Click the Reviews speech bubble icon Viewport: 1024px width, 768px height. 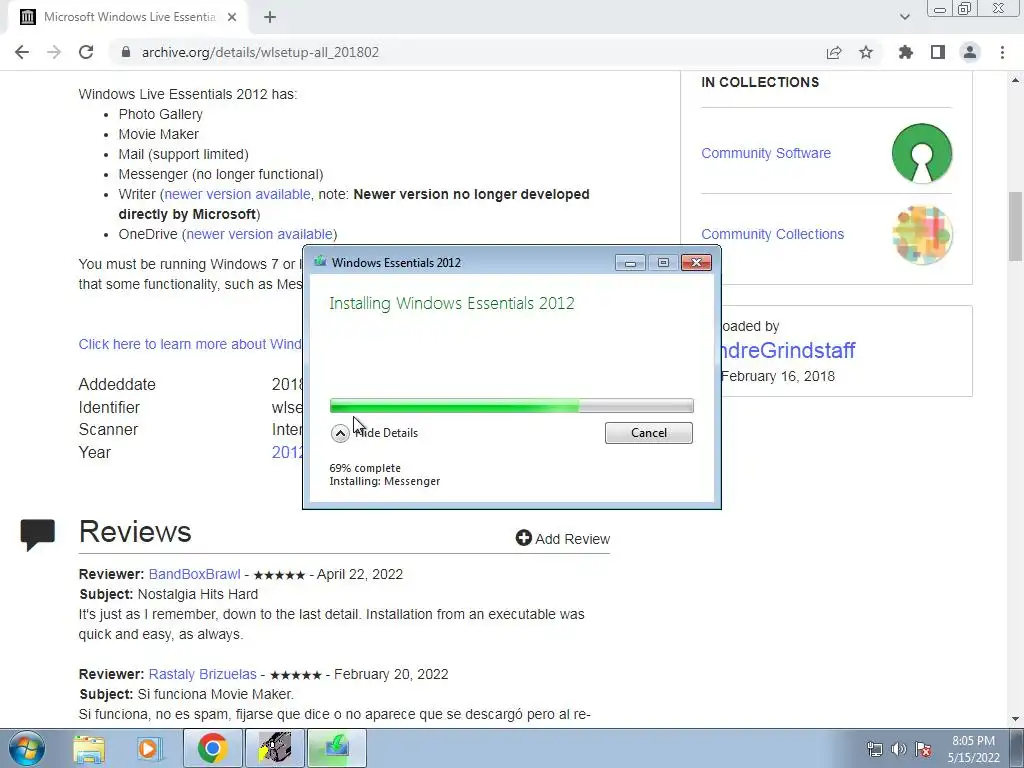[37, 535]
